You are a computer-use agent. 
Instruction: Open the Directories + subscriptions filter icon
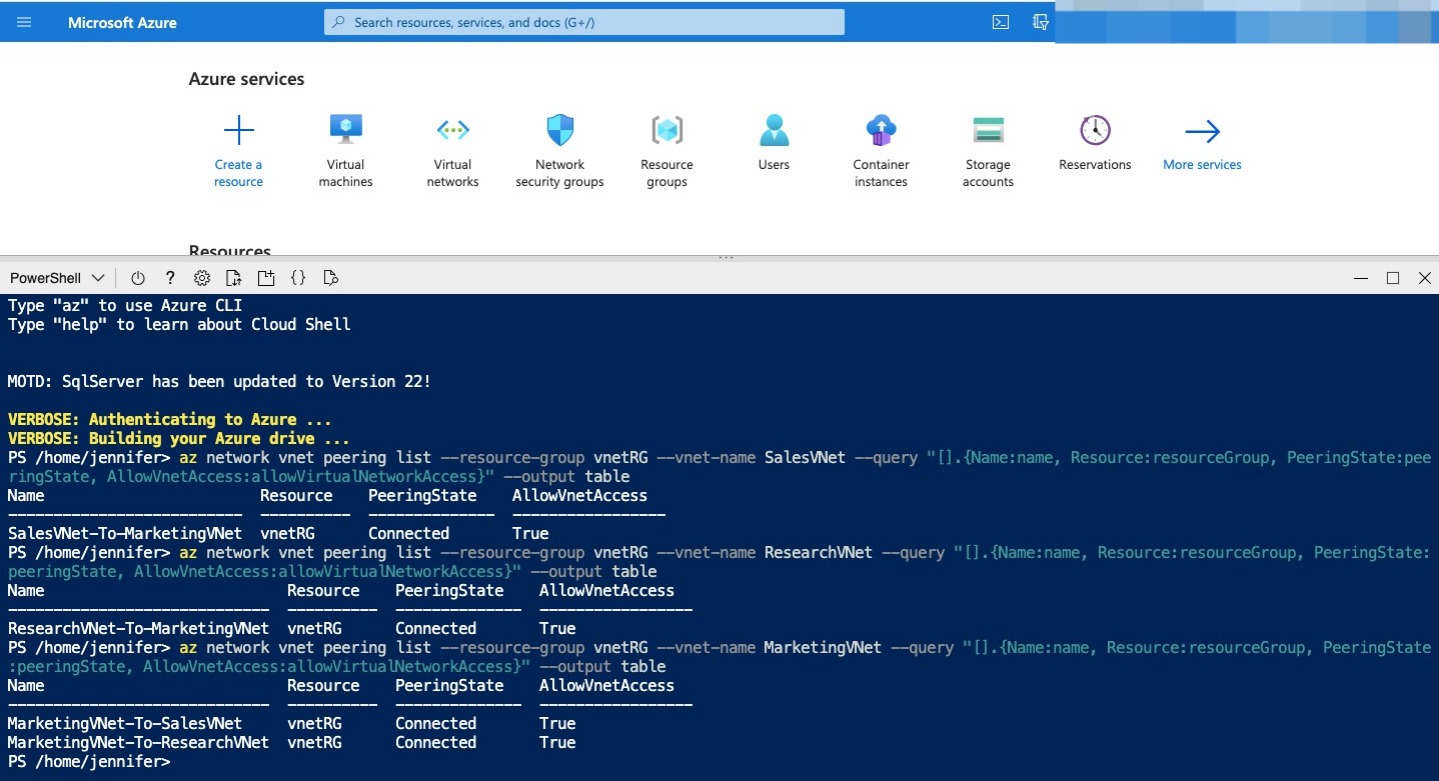click(1041, 22)
